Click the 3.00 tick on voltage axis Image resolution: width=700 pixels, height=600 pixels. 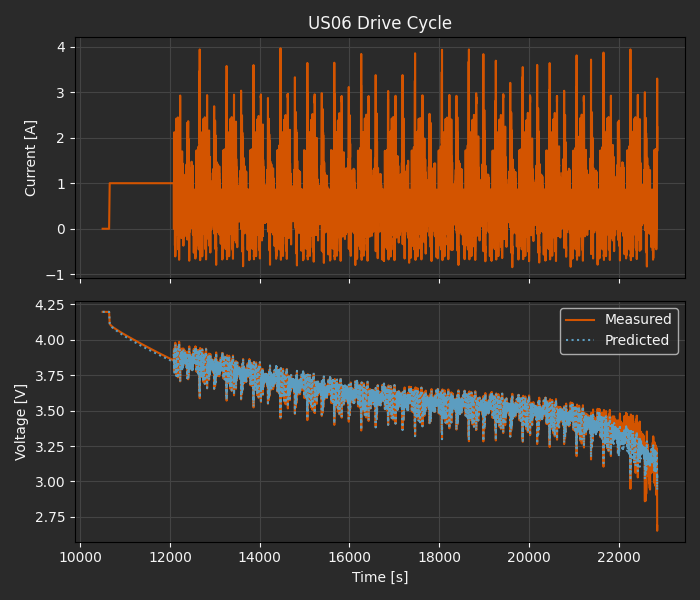pos(49,482)
